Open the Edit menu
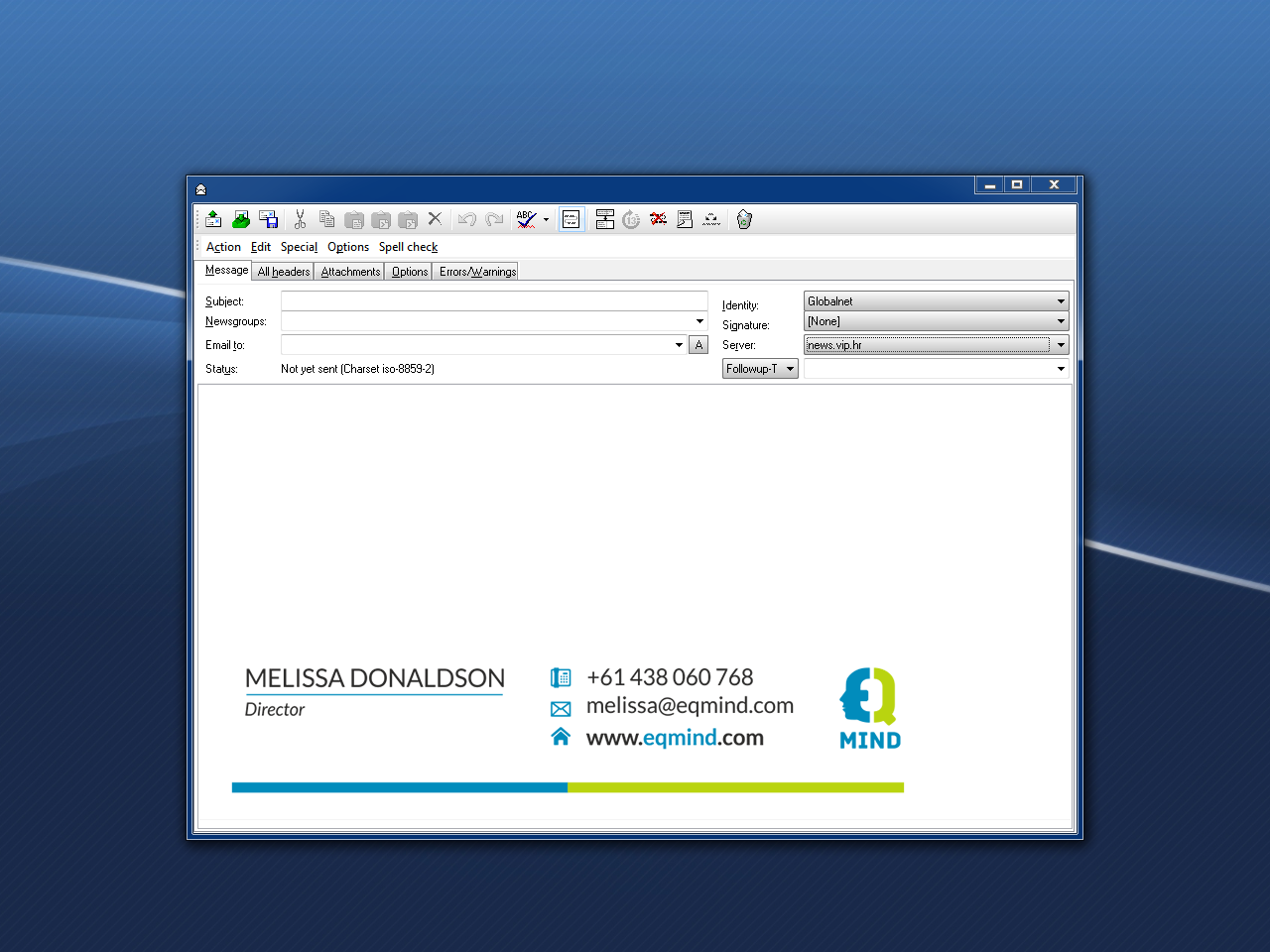The image size is (1270, 952). tap(261, 247)
